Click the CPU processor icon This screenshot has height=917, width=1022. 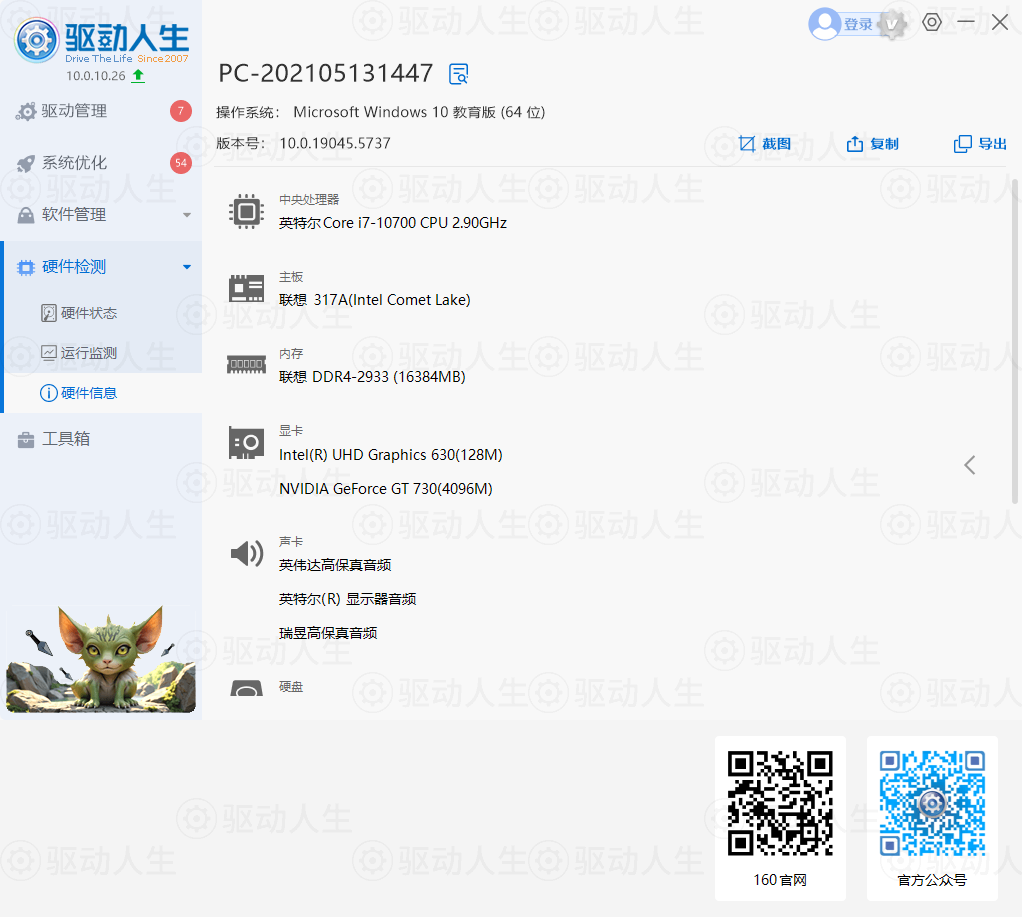tap(246, 211)
